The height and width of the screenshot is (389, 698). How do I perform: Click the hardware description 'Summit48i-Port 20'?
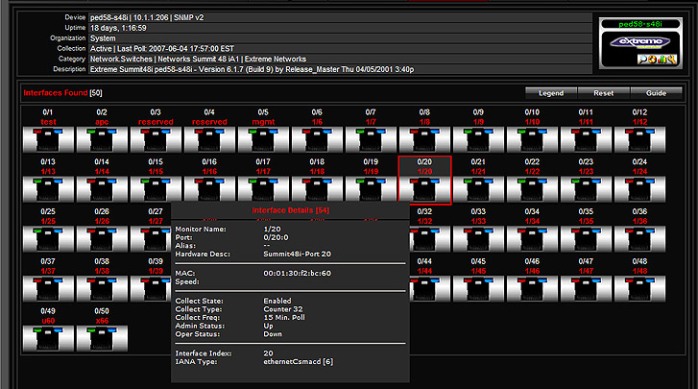tap(297, 254)
